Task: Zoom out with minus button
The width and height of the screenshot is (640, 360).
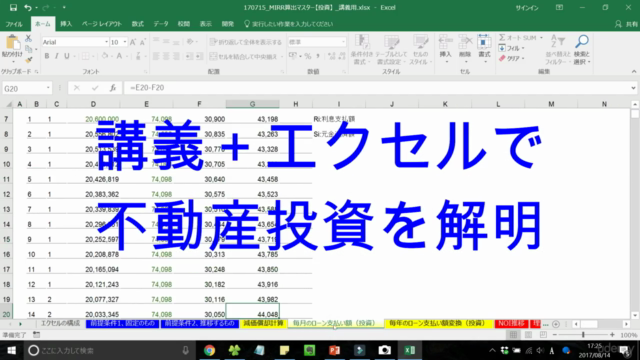Action: click(x=555, y=335)
